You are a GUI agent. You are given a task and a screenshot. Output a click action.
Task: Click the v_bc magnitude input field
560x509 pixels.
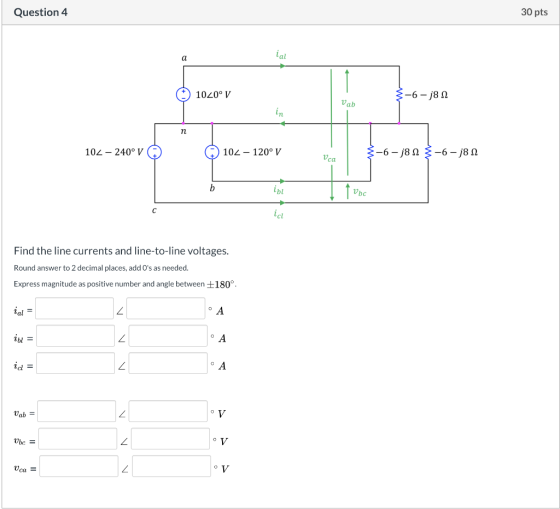coord(78,439)
